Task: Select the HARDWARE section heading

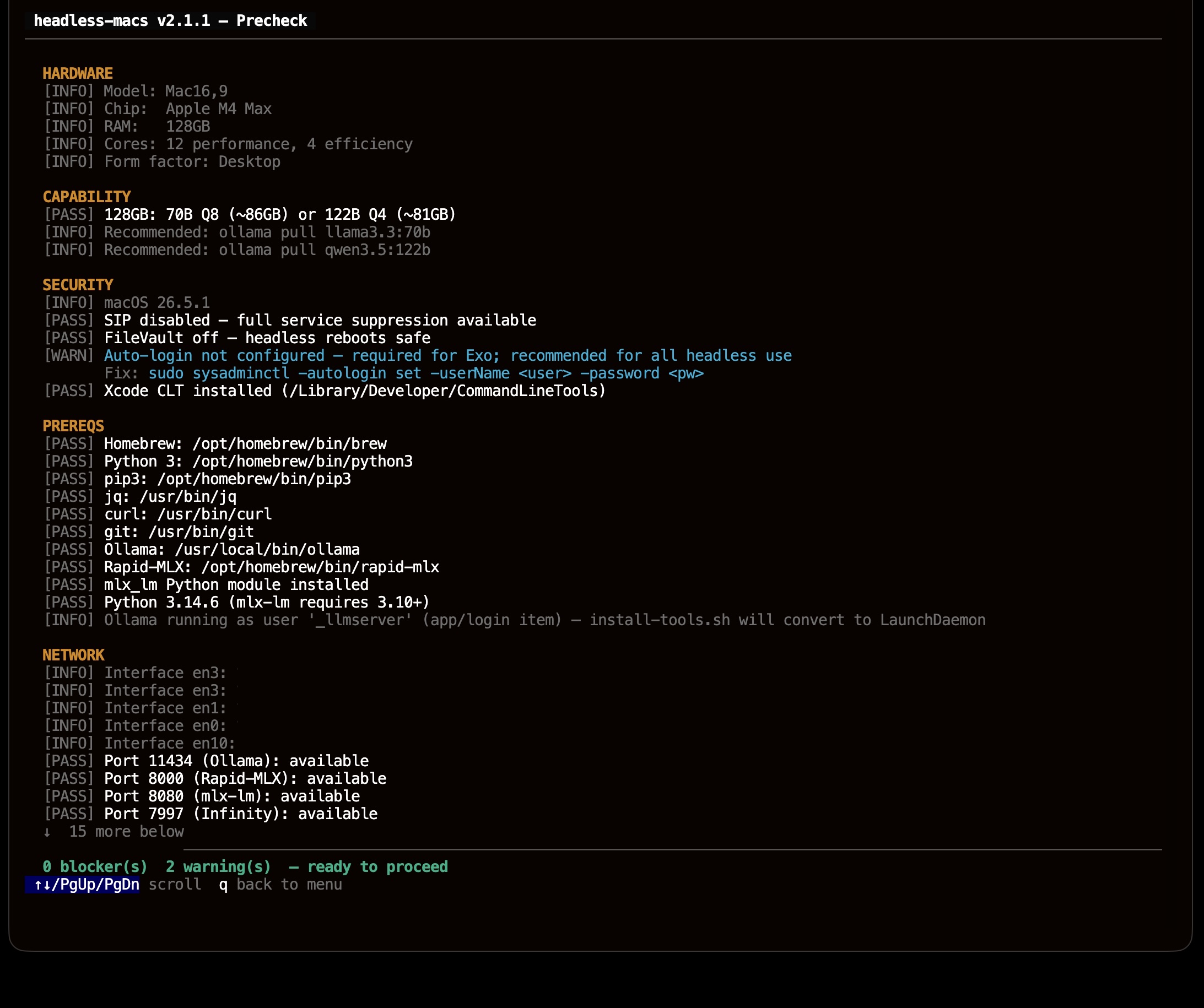Action: [x=77, y=73]
